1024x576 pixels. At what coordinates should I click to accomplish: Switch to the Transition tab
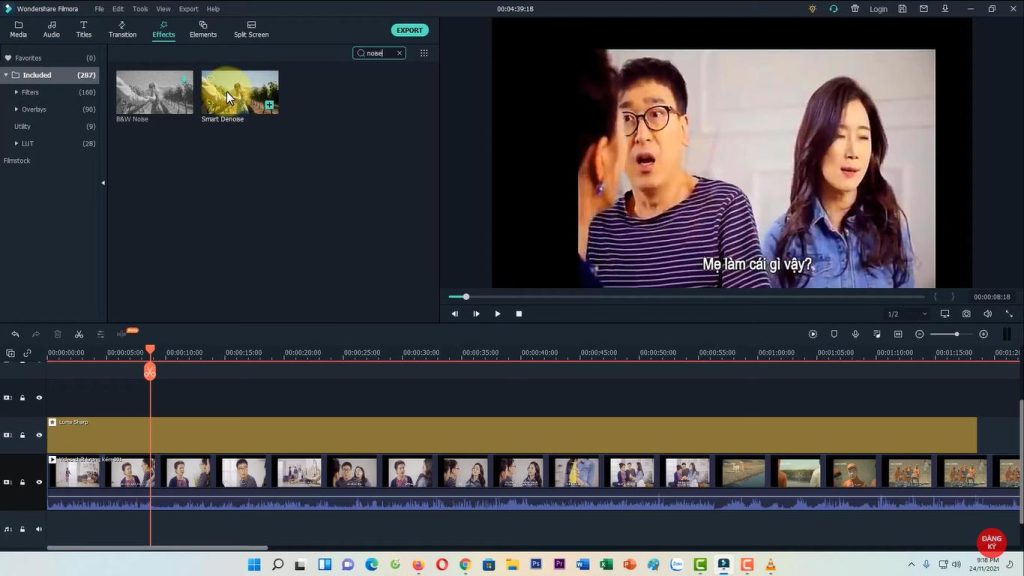(122, 30)
